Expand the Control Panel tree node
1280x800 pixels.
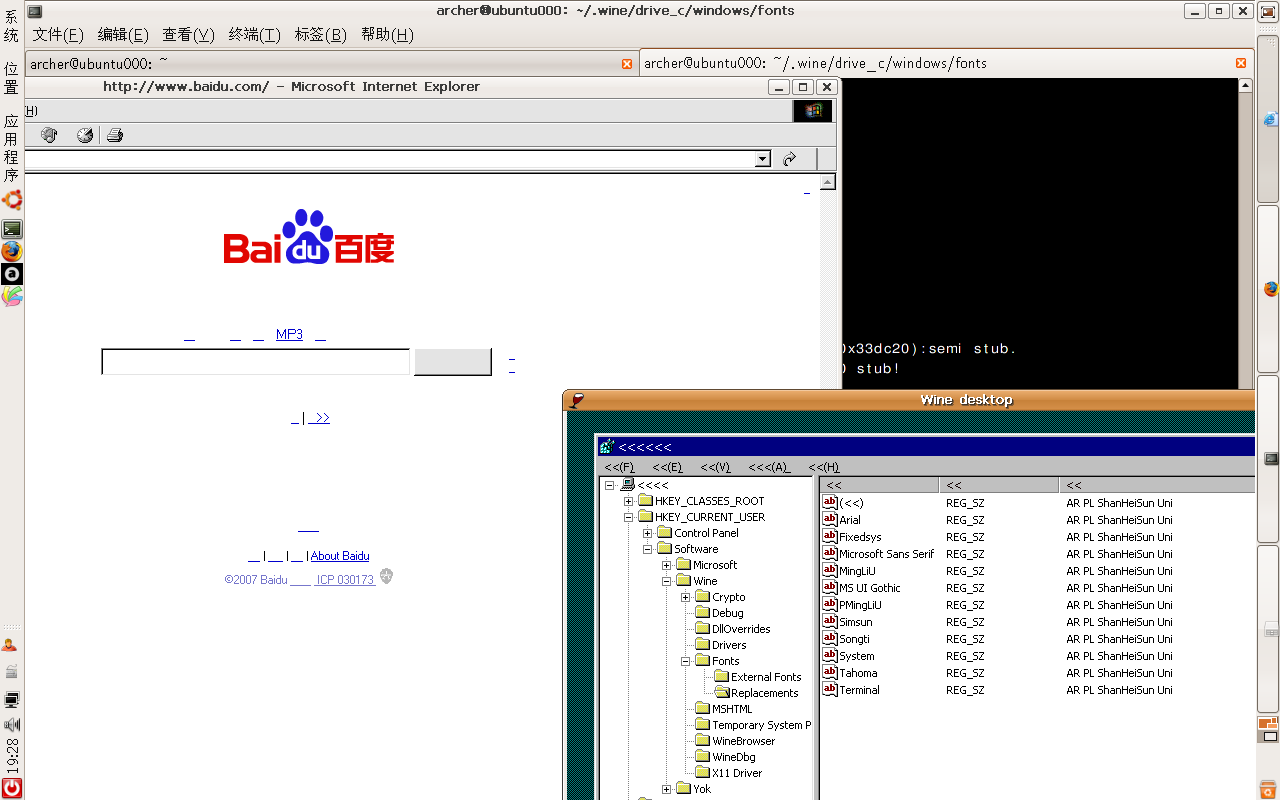pos(647,533)
